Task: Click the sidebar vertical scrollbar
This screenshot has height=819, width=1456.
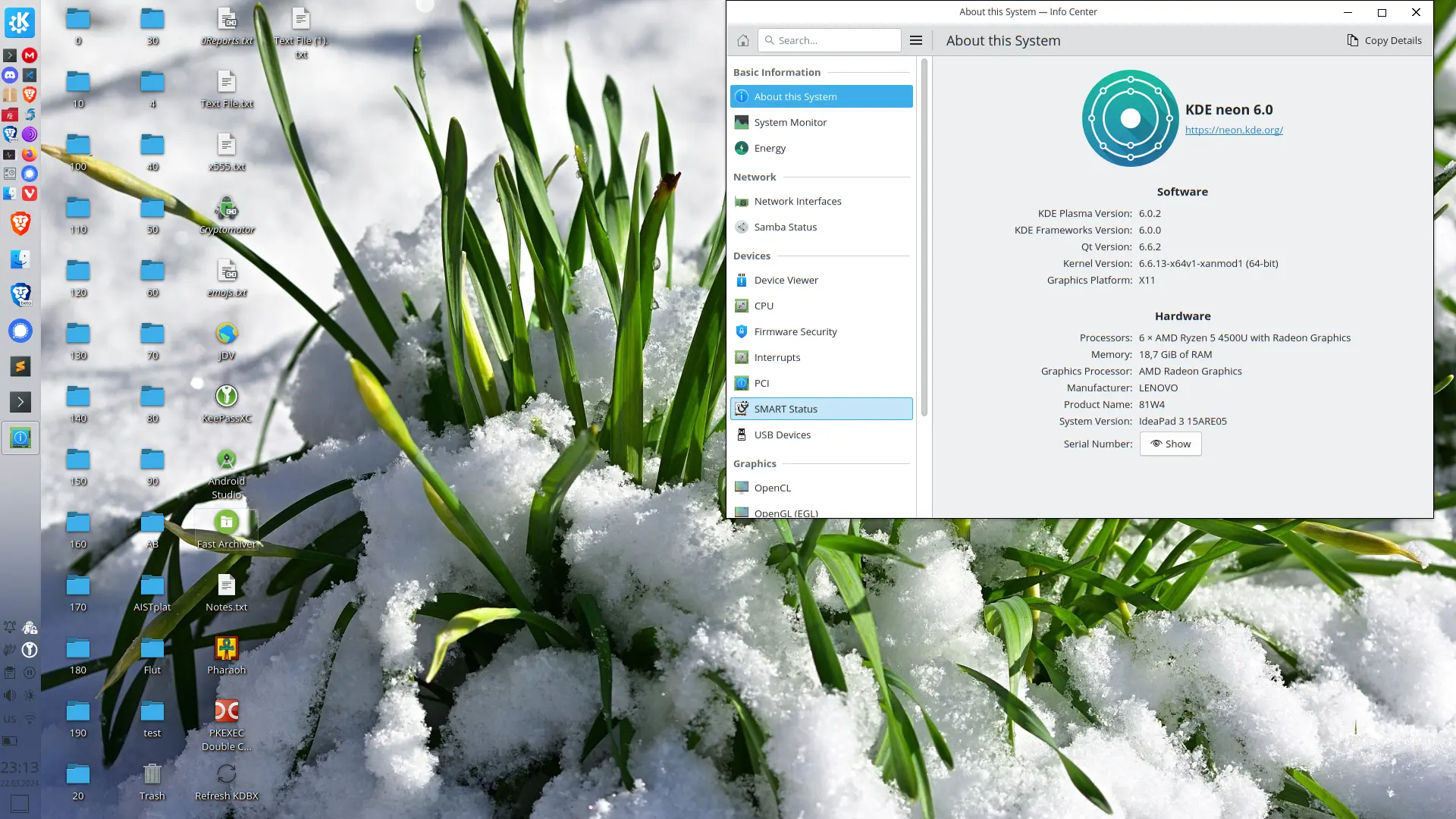Action: [924, 237]
